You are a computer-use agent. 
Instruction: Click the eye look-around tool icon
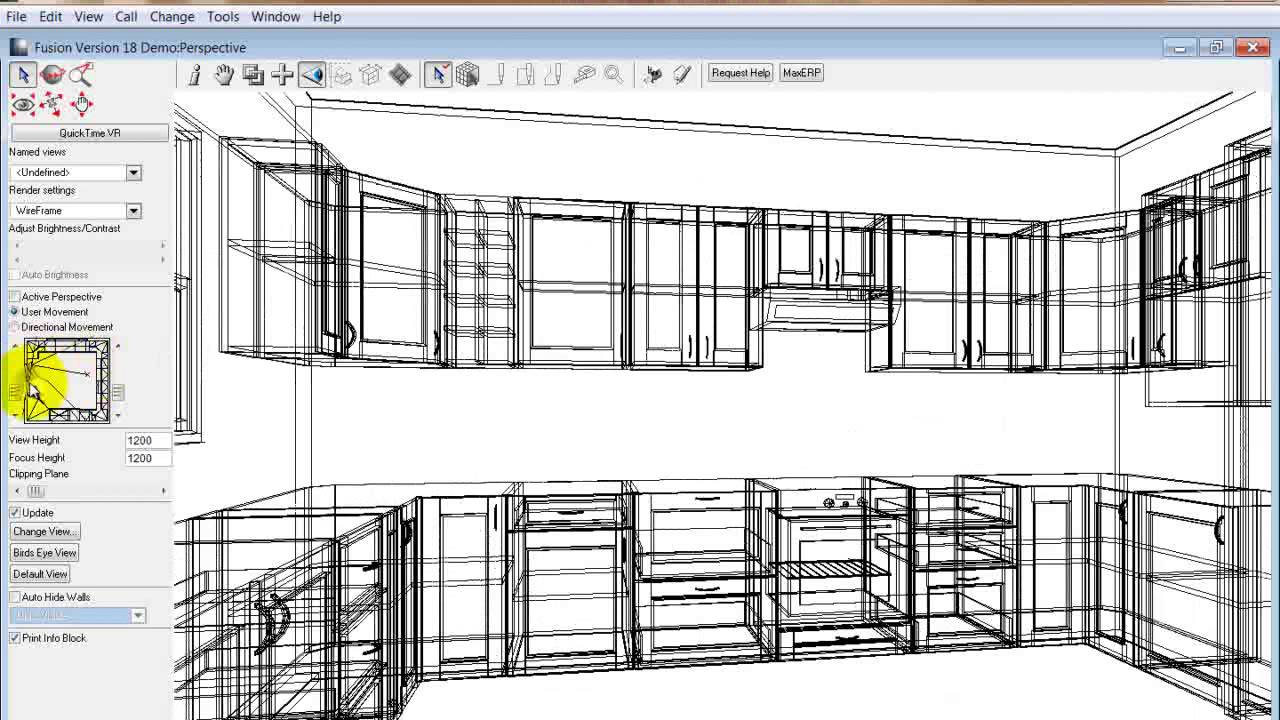(x=22, y=104)
